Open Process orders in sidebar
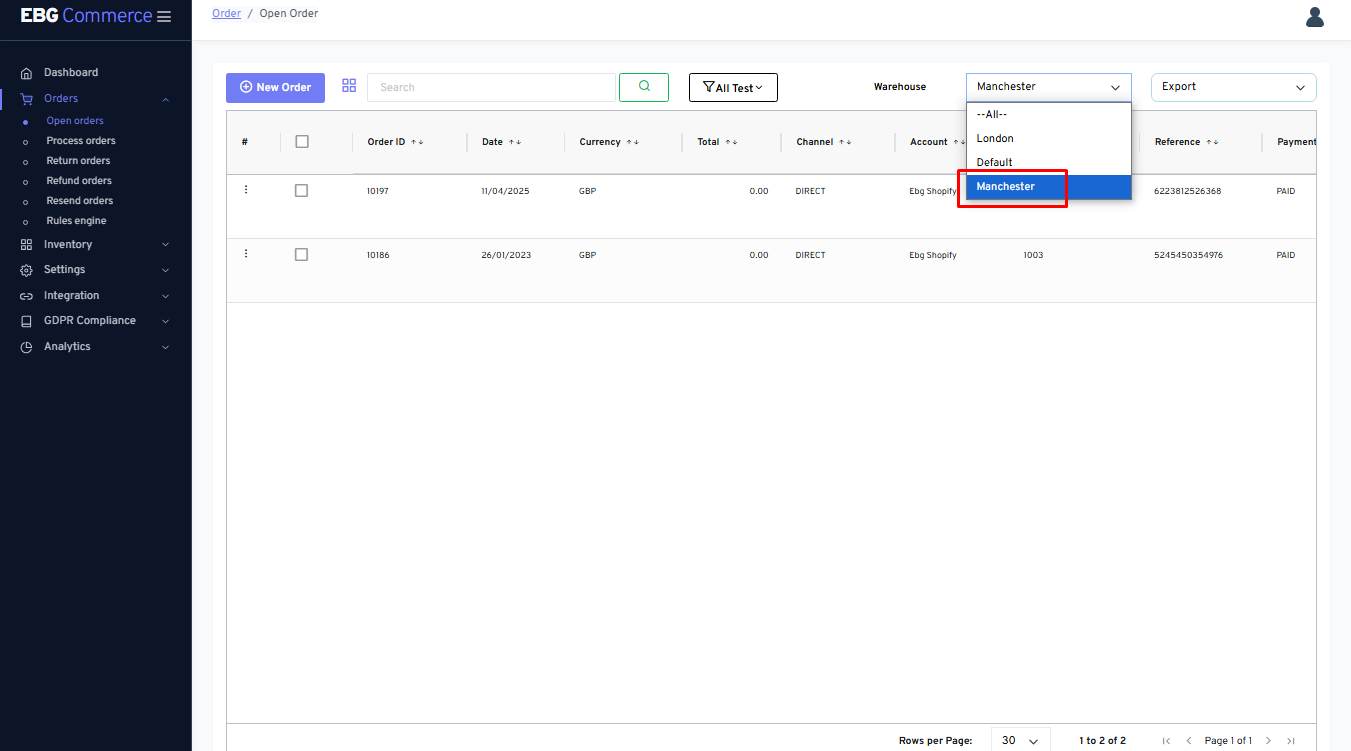Image resolution: width=1351 pixels, height=751 pixels. 81,141
